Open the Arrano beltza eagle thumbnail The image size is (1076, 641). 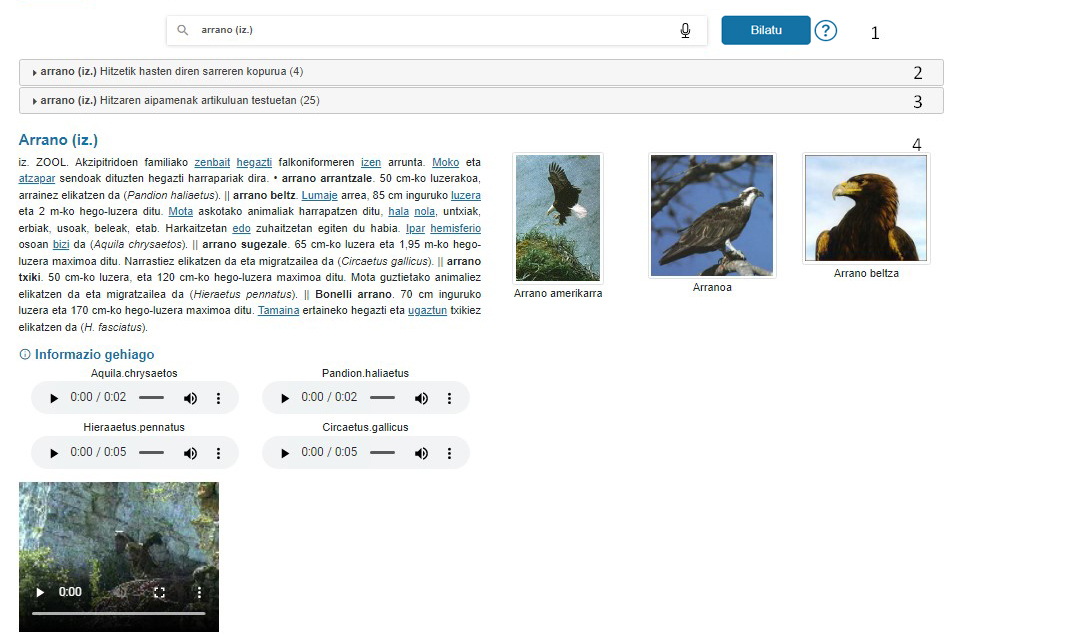click(x=866, y=208)
